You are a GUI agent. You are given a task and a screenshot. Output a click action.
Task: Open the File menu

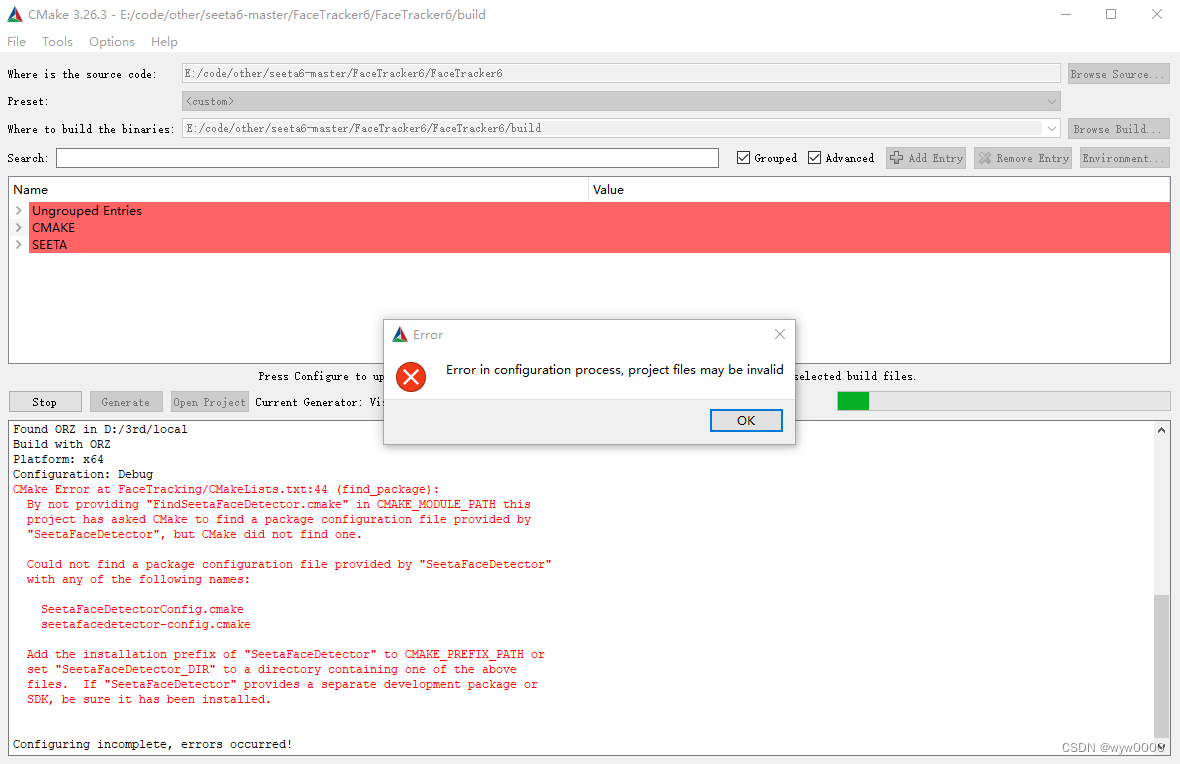[17, 41]
